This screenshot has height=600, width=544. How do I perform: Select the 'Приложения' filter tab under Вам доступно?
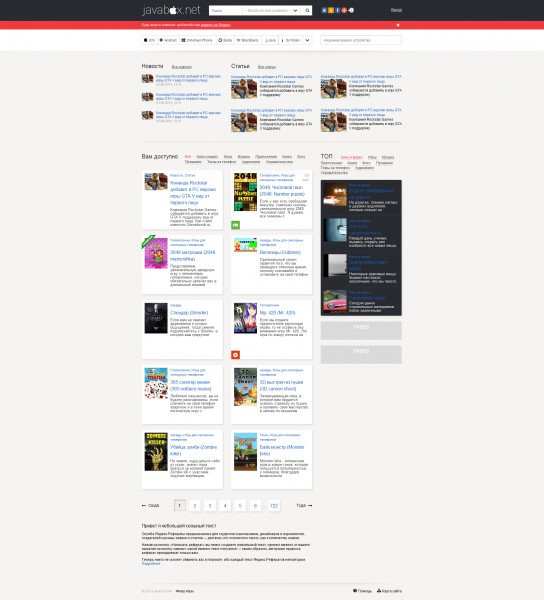click(x=266, y=157)
